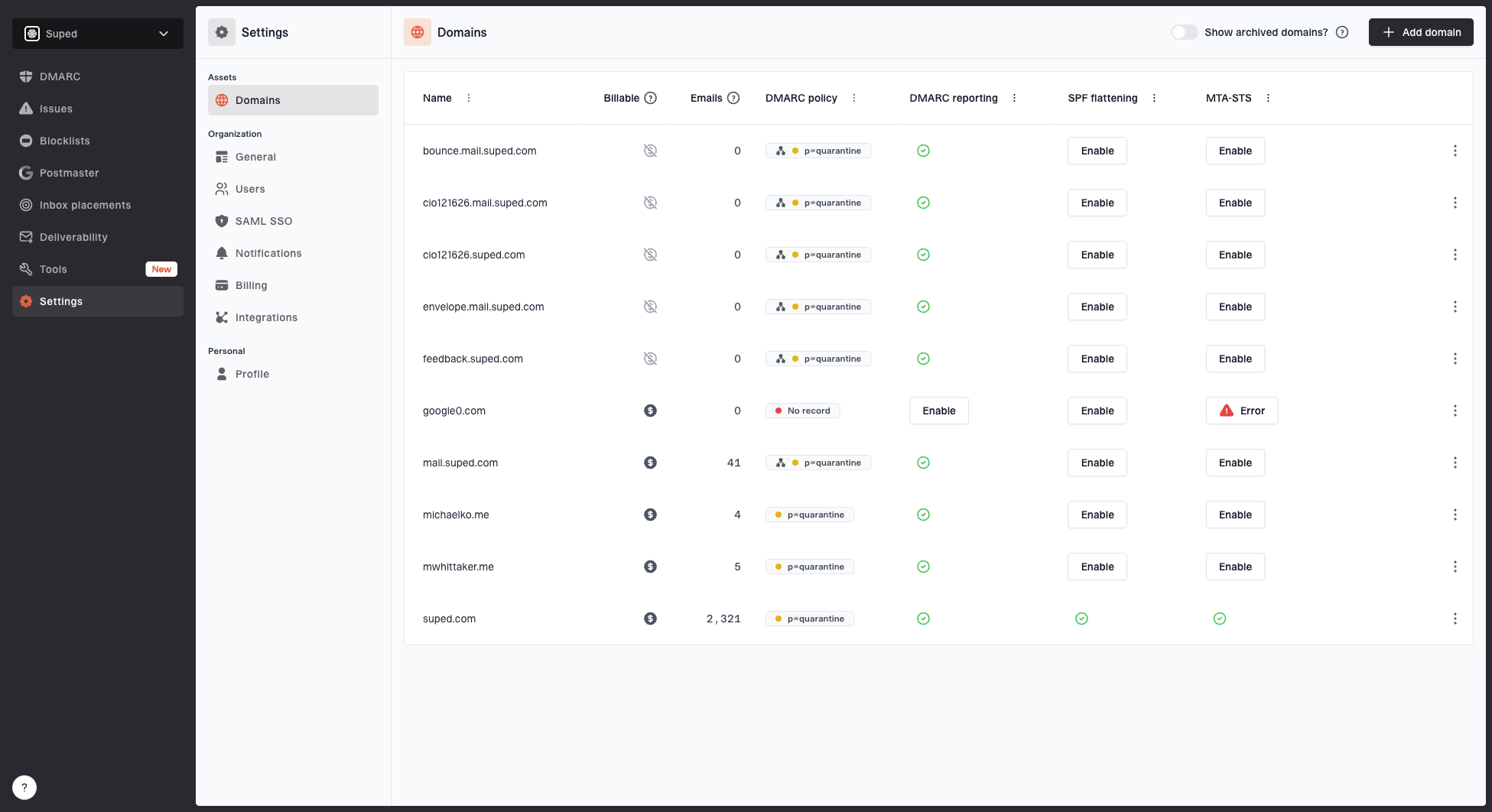Open Postmaster in the sidebar
1492x812 pixels.
tap(98, 173)
